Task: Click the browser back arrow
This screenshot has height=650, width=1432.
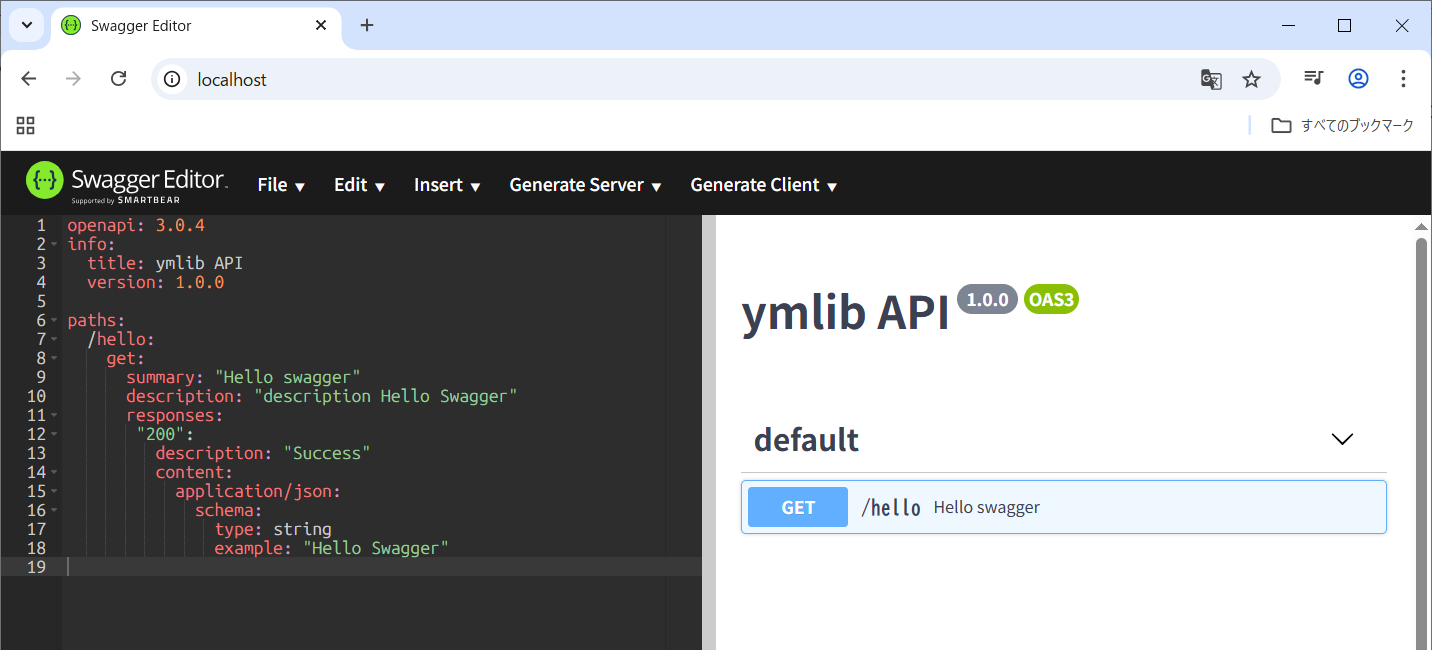Action: pyautogui.click(x=29, y=79)
